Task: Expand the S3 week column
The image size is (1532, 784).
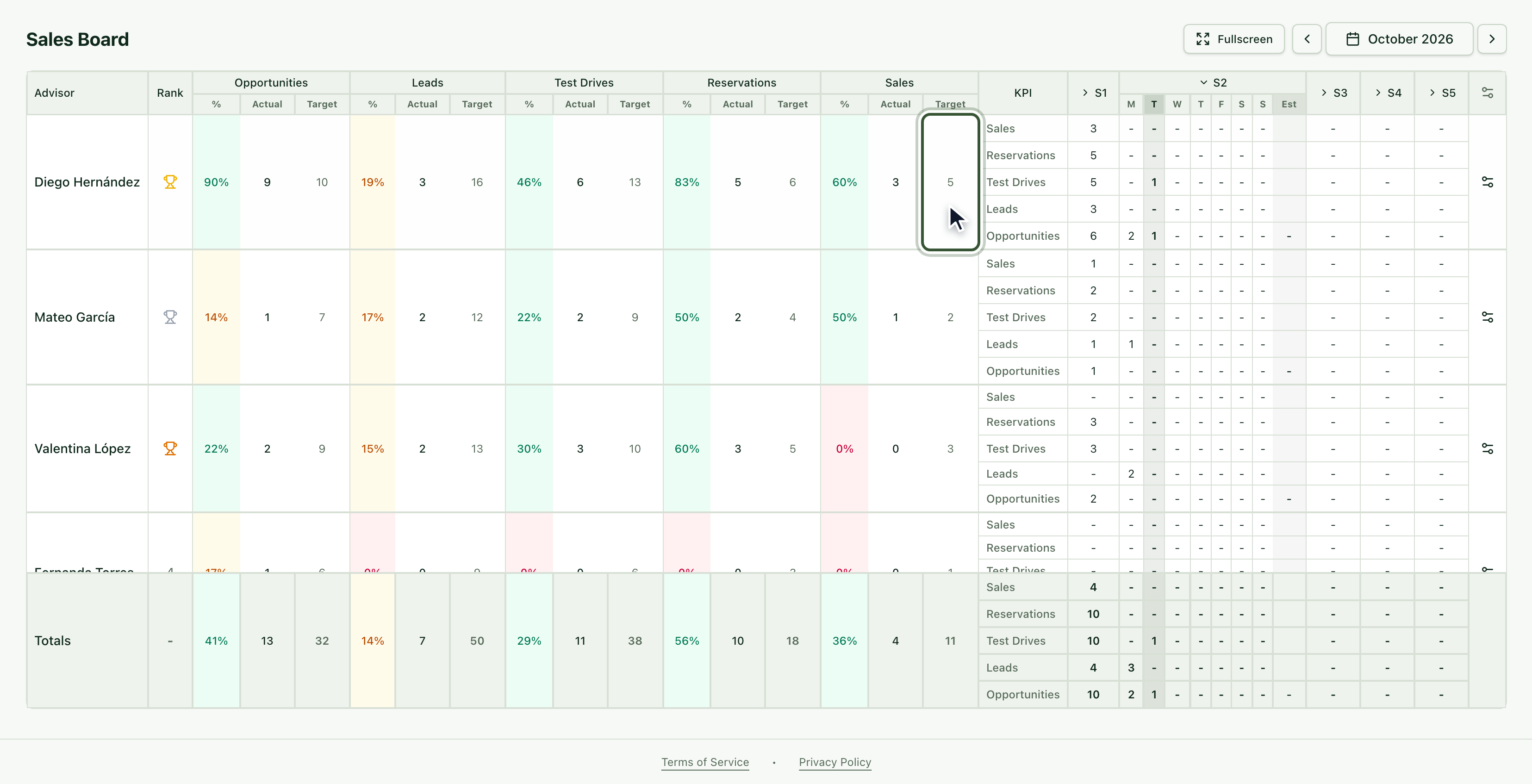Action: [1333, 93]
